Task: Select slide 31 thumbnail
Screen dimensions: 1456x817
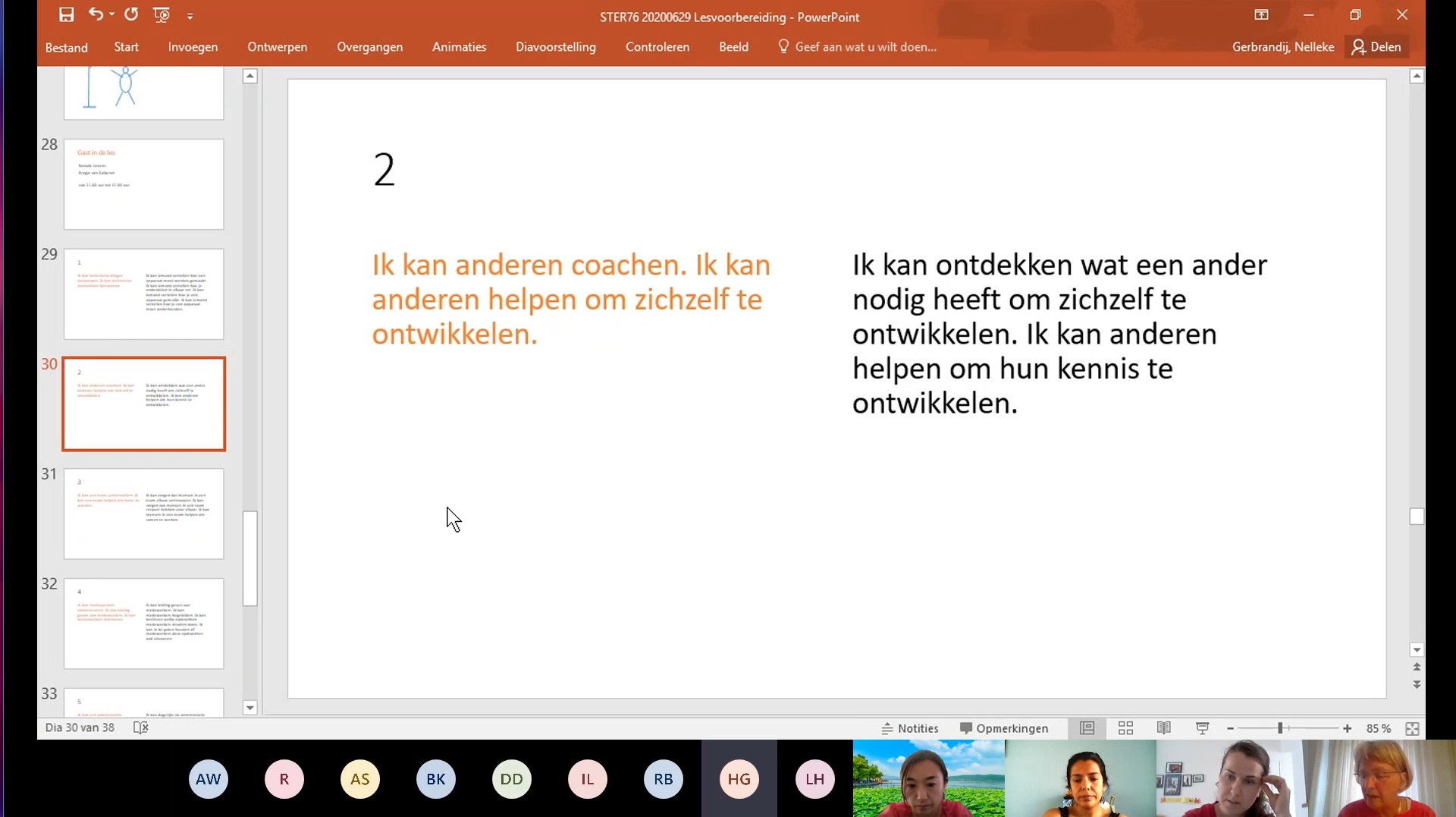Action: (143, 514)
